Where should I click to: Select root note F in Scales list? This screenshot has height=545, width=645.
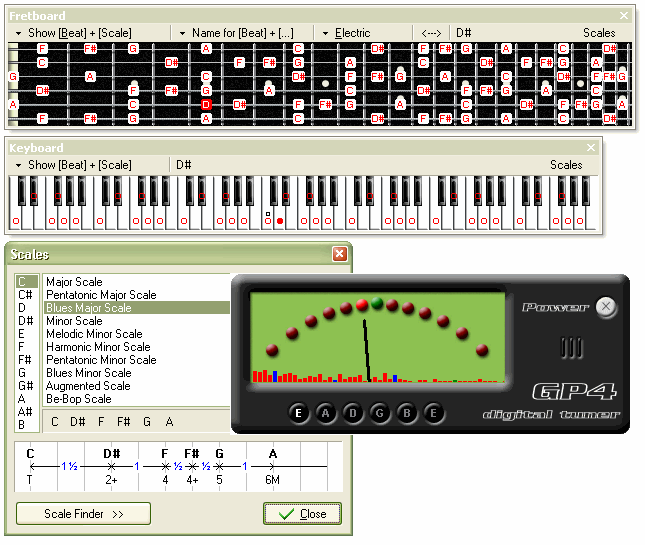27,347
